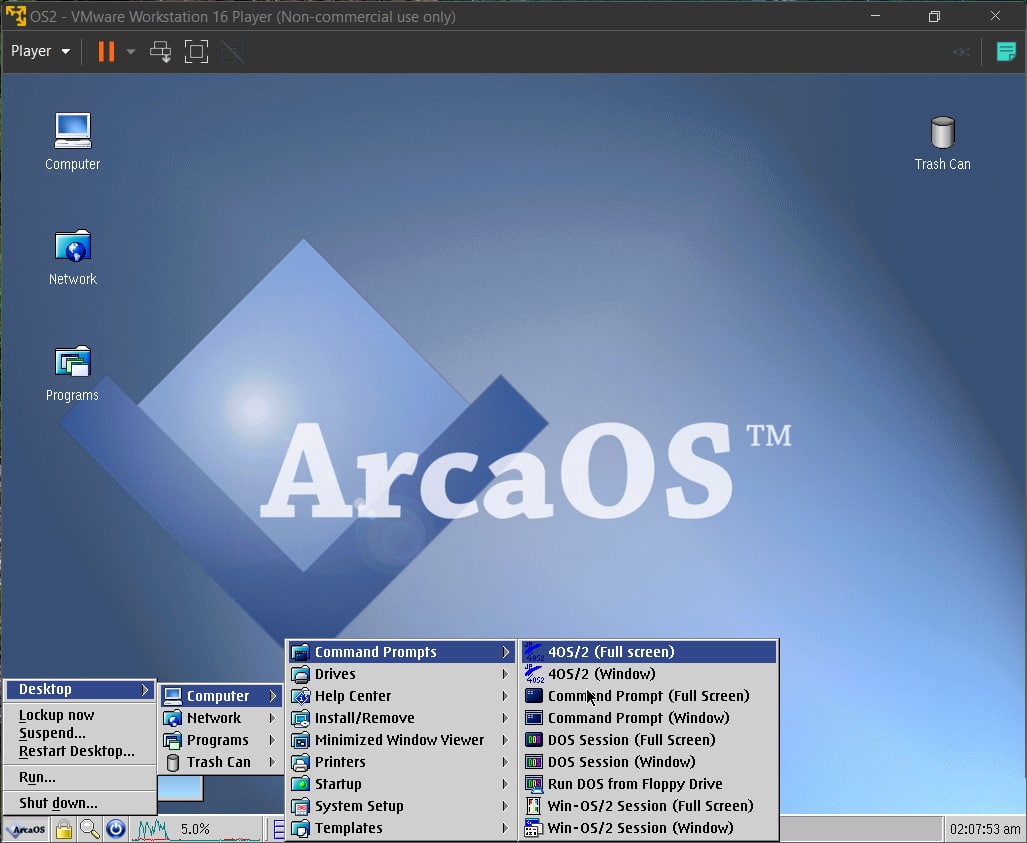The width and height of the screenshot is (1027, 843).
Task: Expand Network in the Desktop submenu
Action: [221, 718]
